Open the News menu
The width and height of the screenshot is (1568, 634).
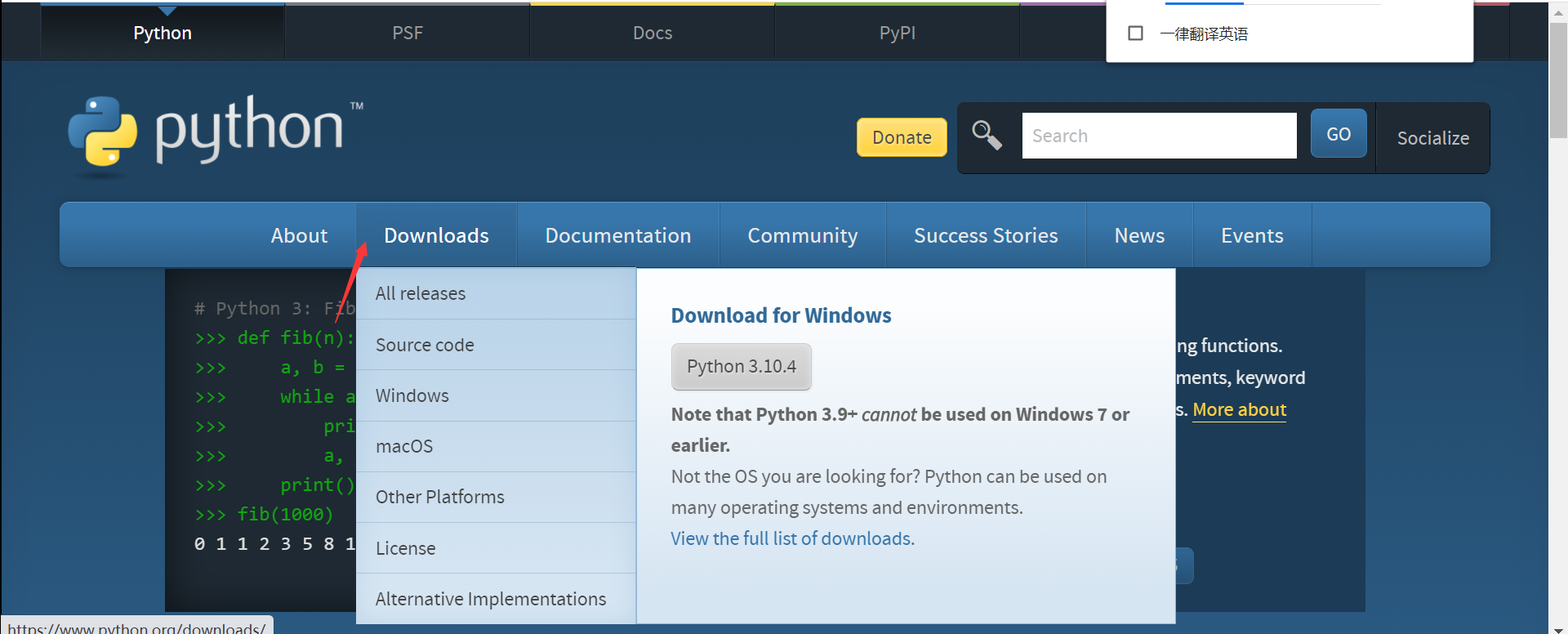click(1139, 235)
